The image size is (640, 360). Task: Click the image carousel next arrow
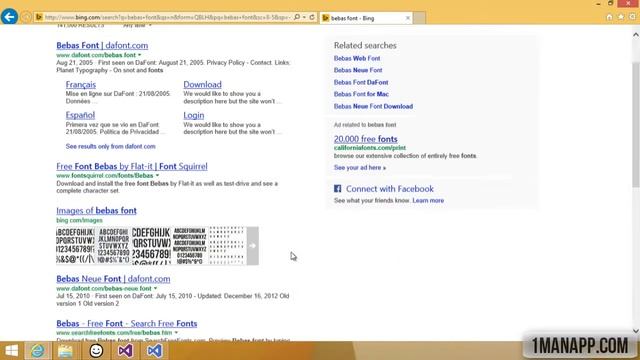pyautogui.click(x=253, y=246)
